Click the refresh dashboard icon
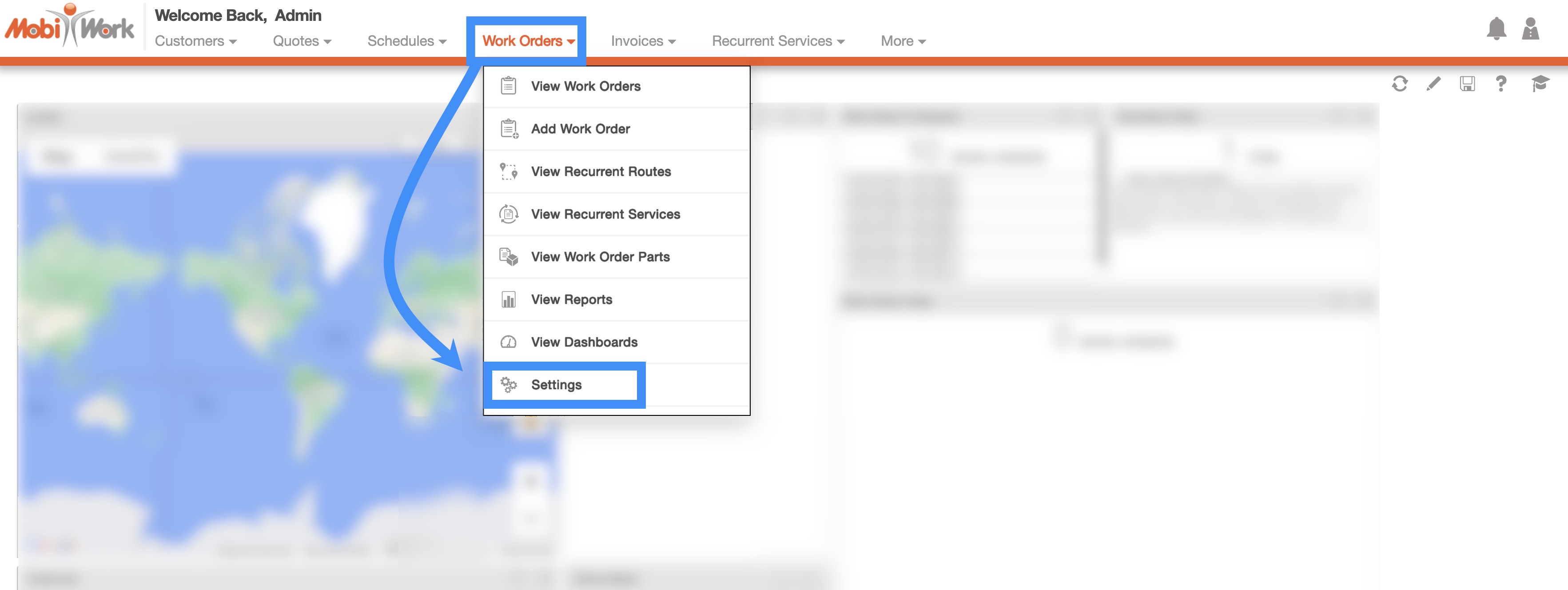The height and width of the screenshot is (590, 1568). pos(1399,84)
